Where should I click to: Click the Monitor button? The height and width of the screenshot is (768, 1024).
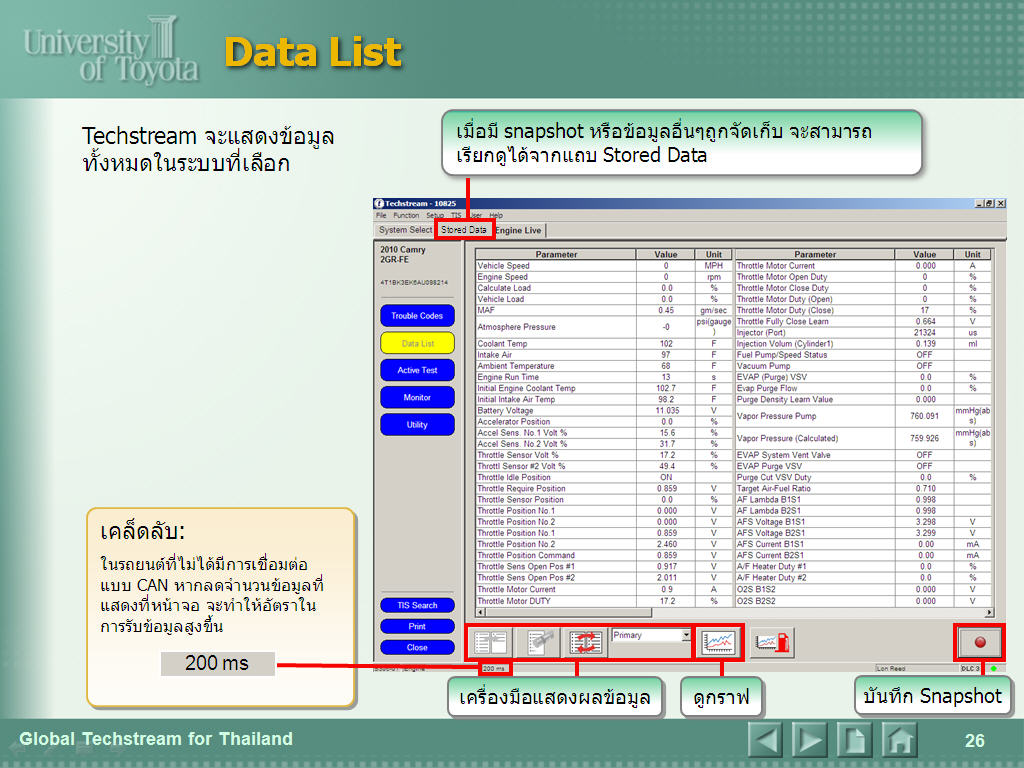tap(417, 397)
